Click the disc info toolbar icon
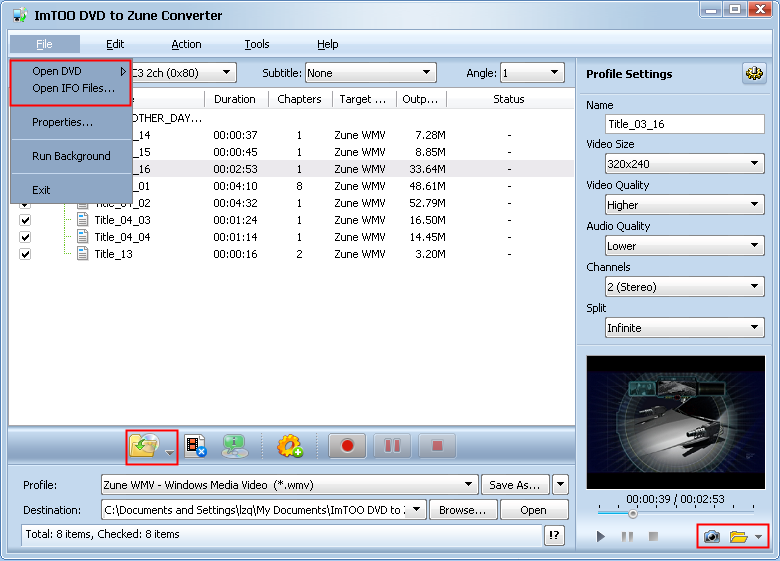Viewport: 780px width, 561px height. click(x=234, y=446)
